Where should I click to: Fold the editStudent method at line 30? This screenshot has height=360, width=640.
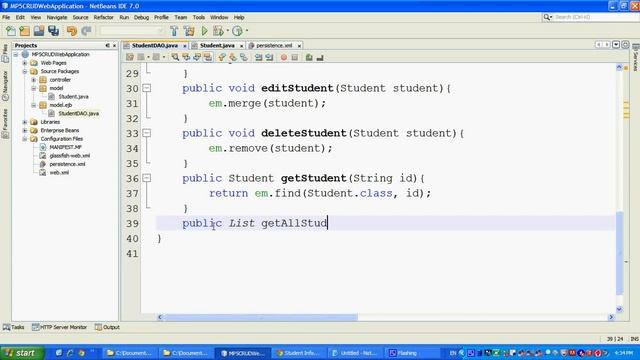pos(147,88)
